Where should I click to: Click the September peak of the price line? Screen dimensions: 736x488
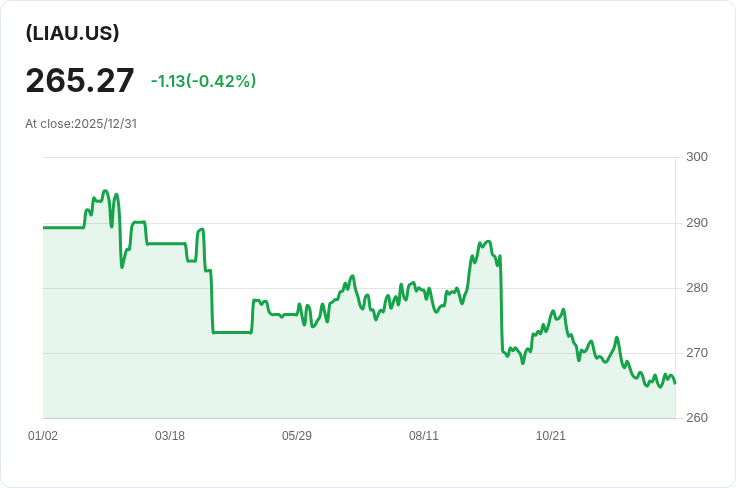pos(488,242)
